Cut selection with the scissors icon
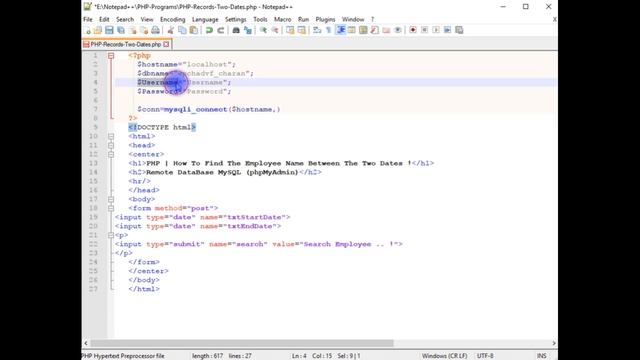640x360 pixels. 171,30
